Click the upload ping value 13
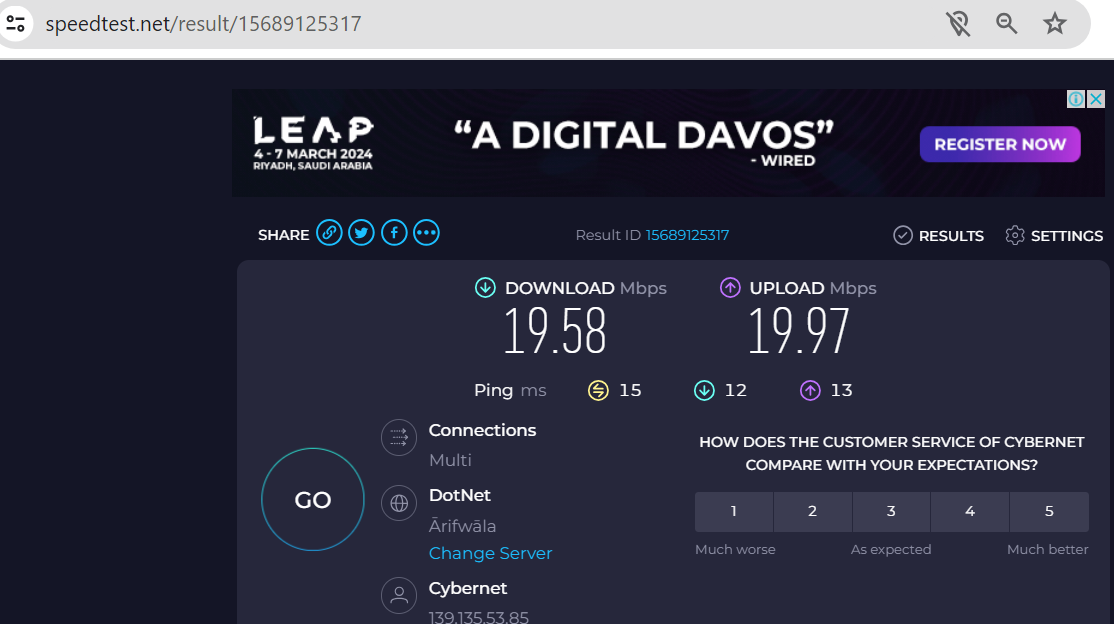Viewport: 1114px width, 624px height. [841, 390]
